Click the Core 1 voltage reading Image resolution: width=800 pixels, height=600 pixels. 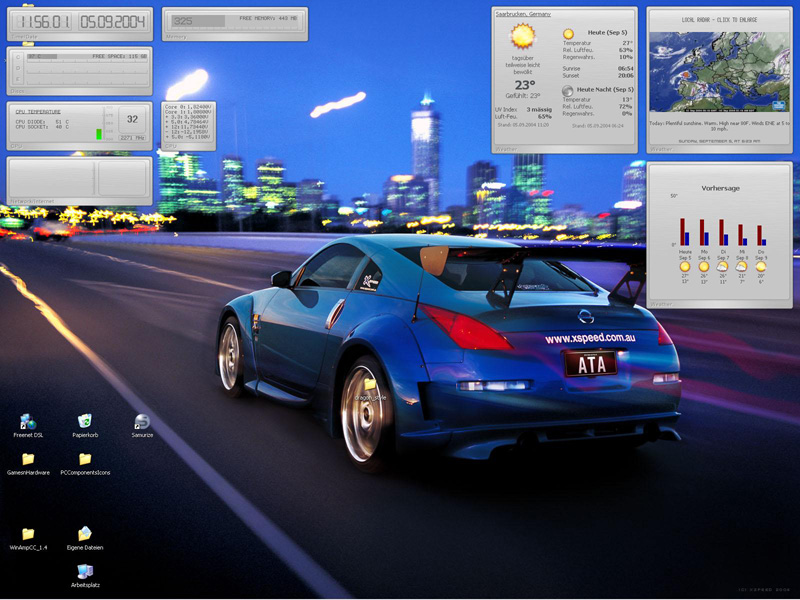(x=188, y=112)
